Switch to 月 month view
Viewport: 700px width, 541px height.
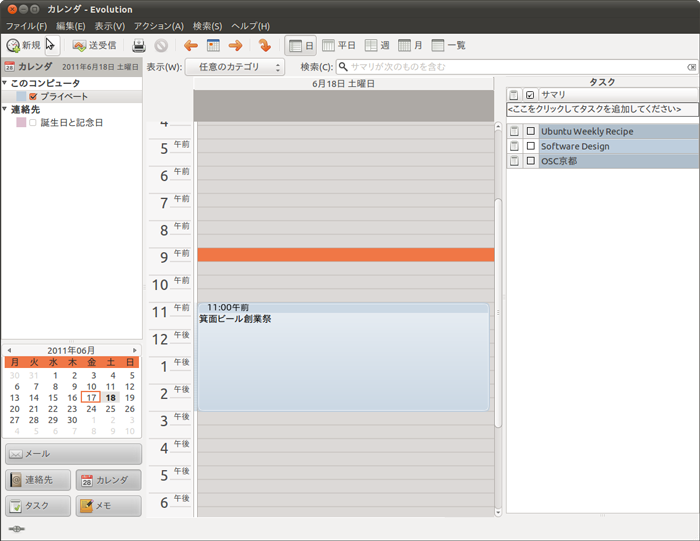tap(410, 45)
